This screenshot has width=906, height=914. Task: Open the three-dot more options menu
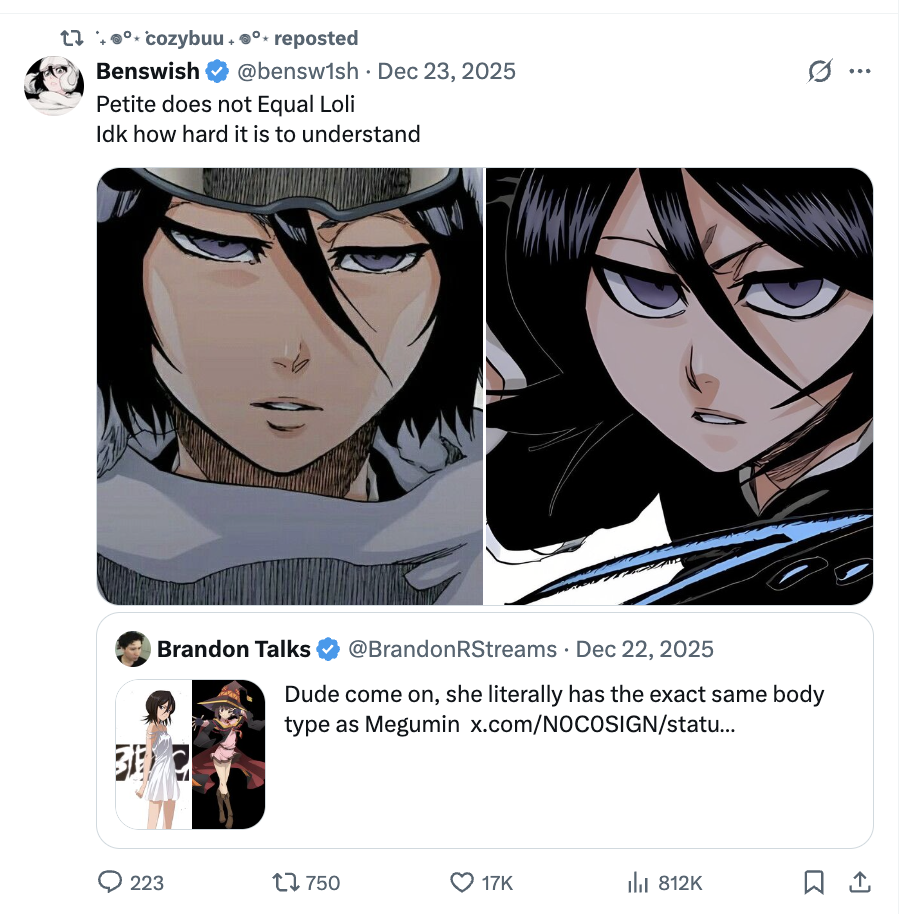click(x=859, y=72)
